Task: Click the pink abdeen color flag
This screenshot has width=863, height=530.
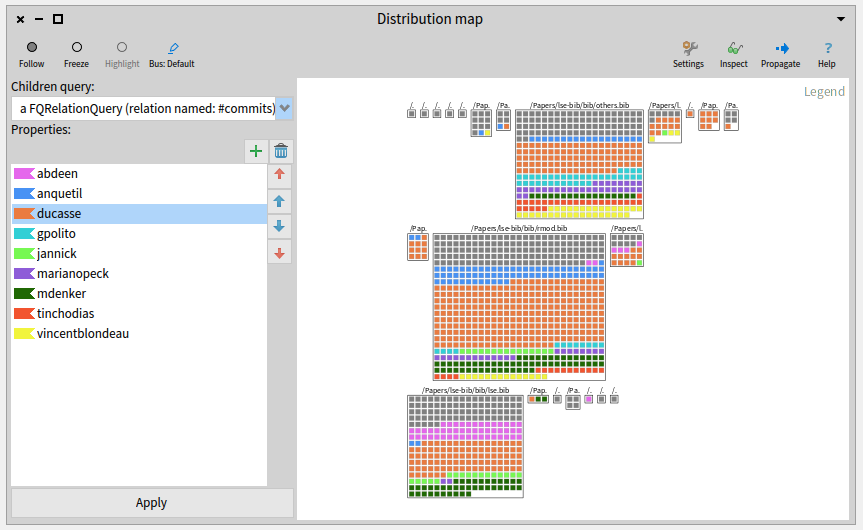Action: [x=24, y=173]
